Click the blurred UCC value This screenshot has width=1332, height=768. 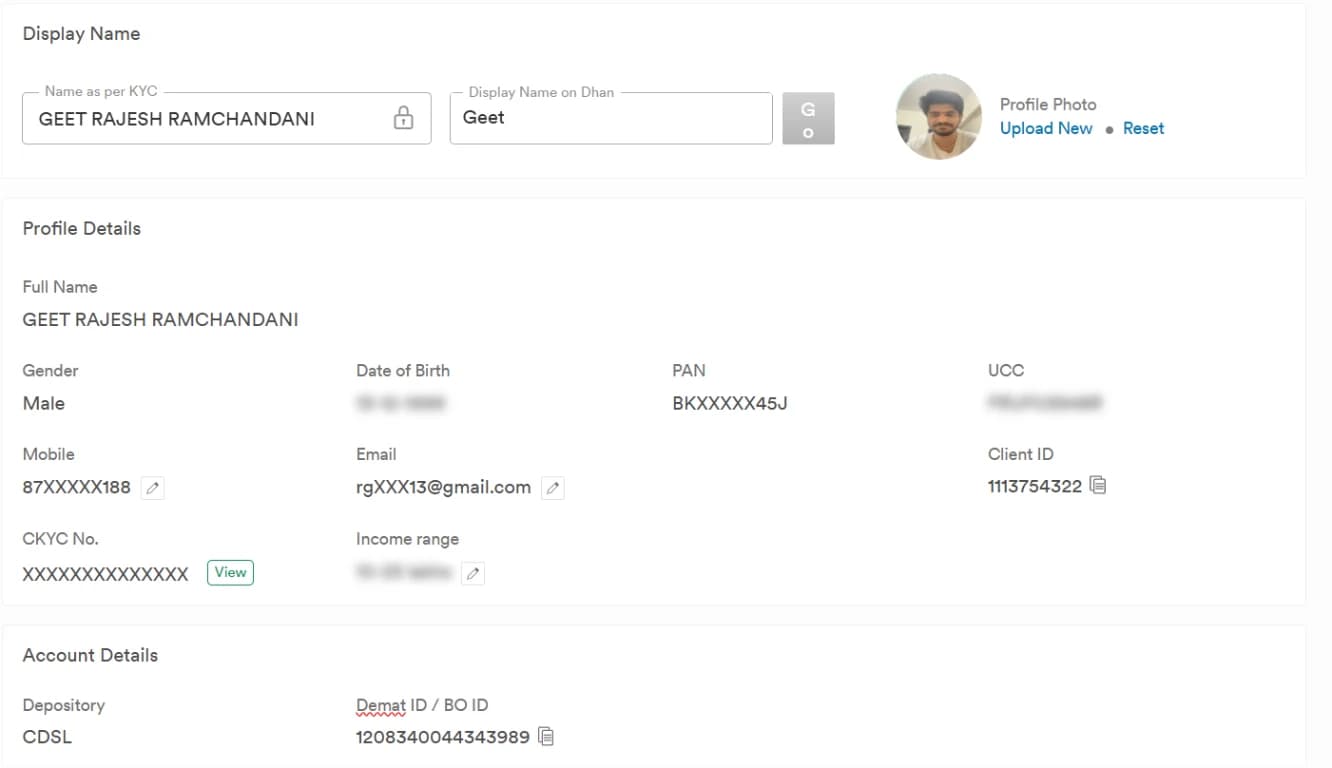click(x=1045, y=404)
